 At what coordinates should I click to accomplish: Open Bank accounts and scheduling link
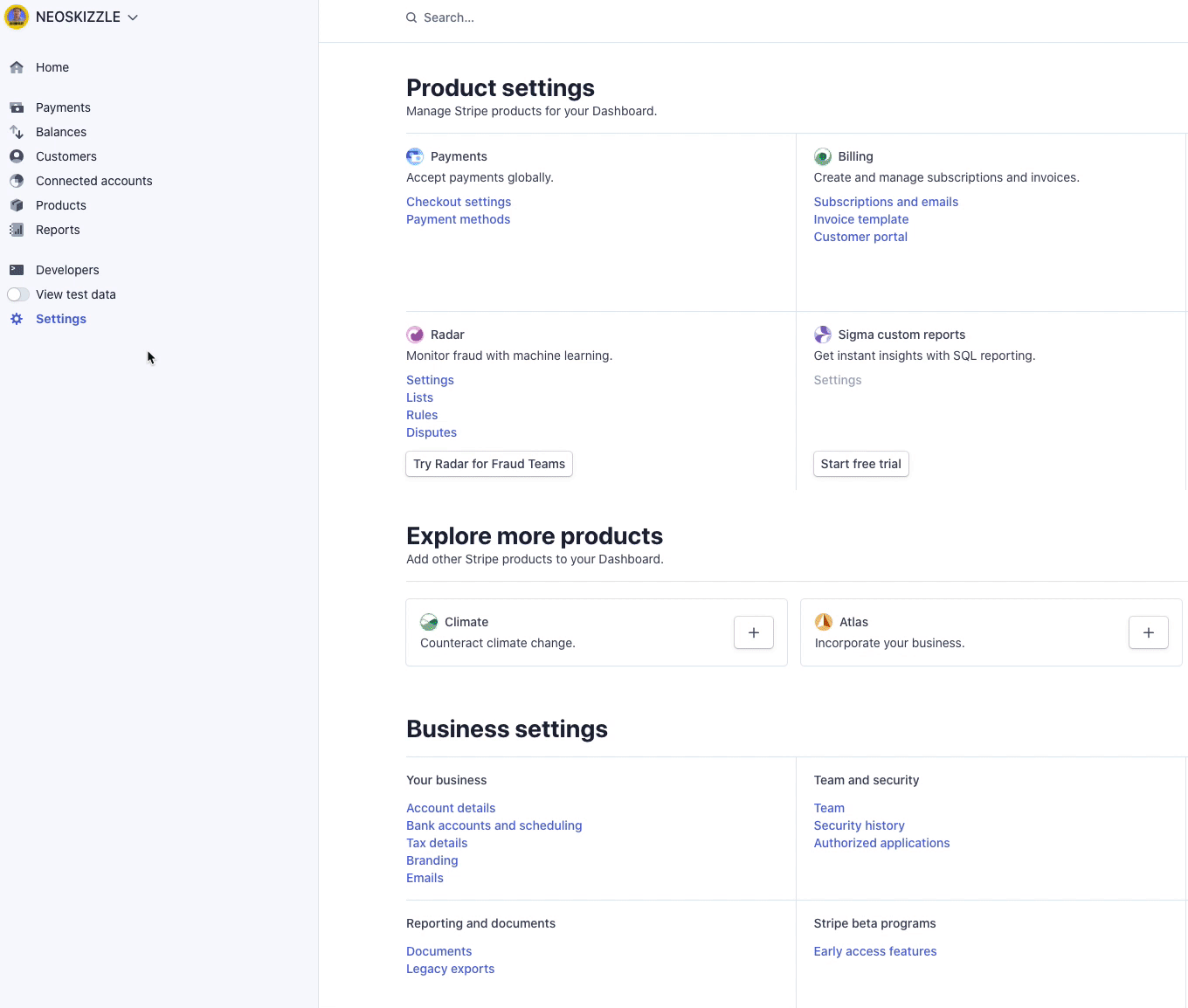click(x=494, y=825)
